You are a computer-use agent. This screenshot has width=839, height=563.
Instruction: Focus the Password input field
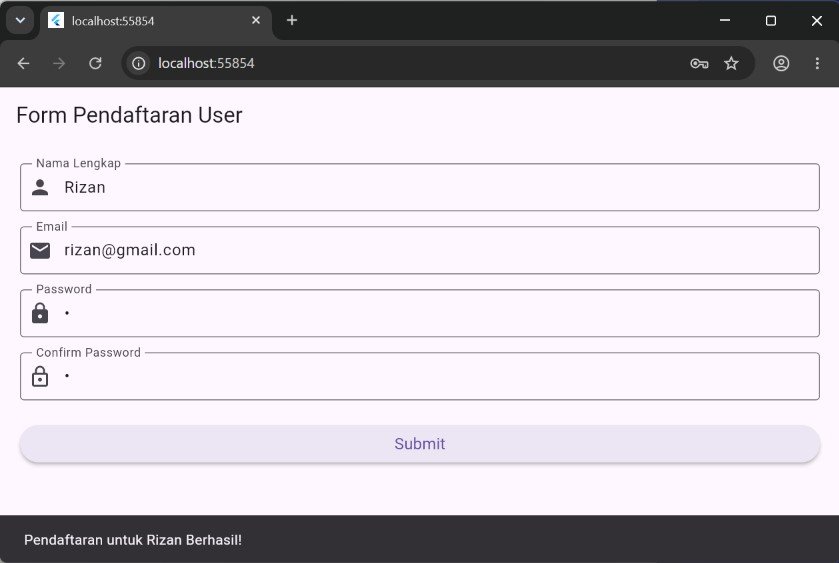tap(420, 313)
